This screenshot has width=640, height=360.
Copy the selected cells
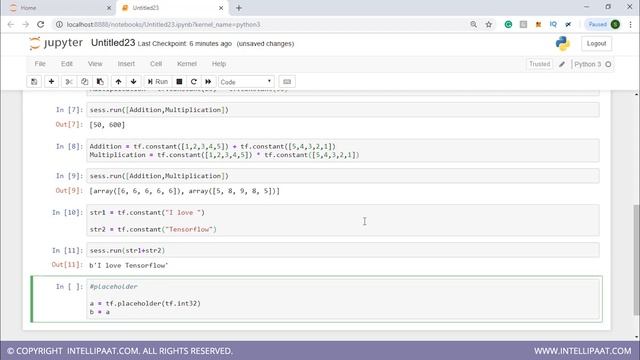pyautogui.click(x=84, y=82)
